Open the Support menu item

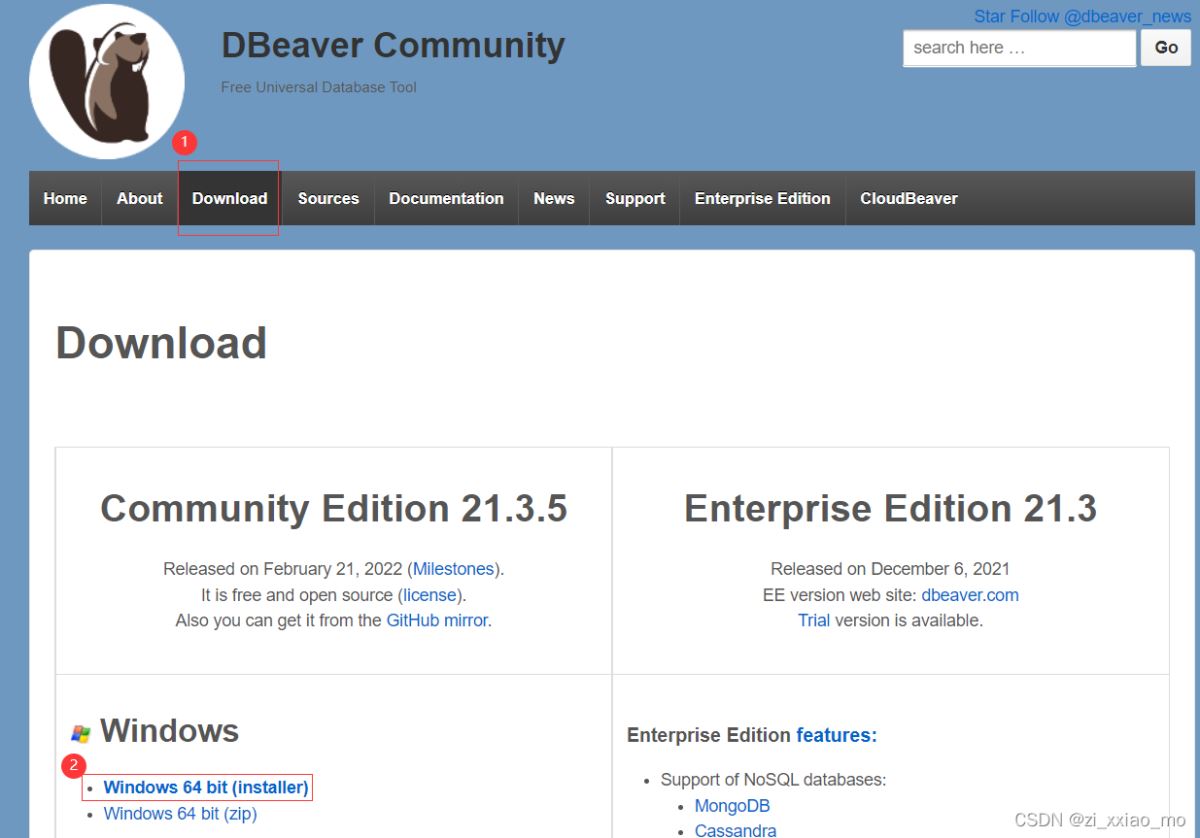click(x=635, y=198)
